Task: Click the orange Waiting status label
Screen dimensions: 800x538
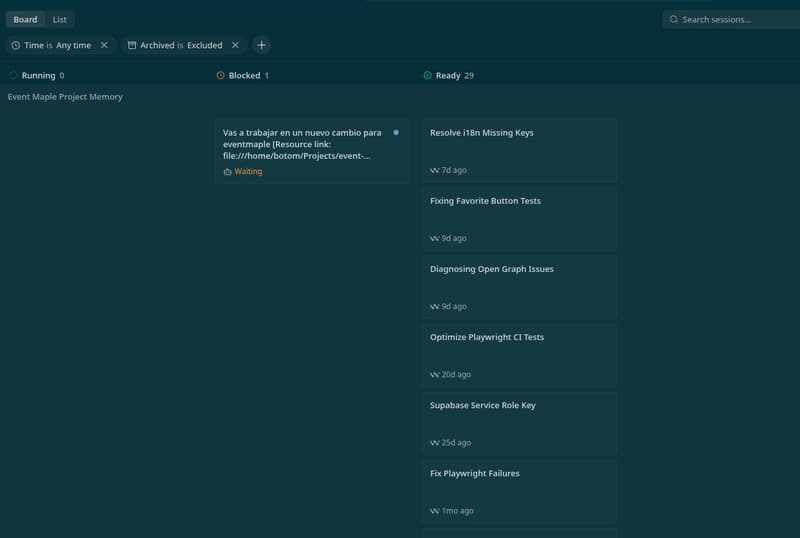Action: tap(248, 172)
